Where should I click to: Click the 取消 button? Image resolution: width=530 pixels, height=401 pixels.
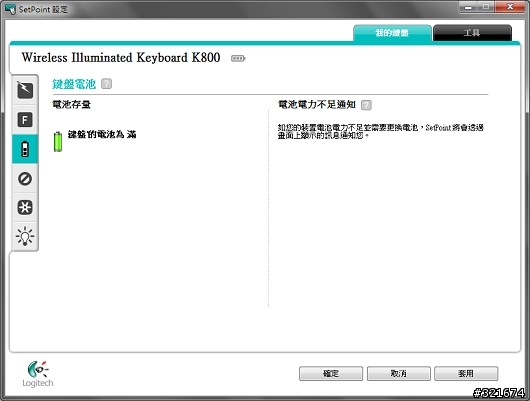pyautogui.click(x=399, y=374)
